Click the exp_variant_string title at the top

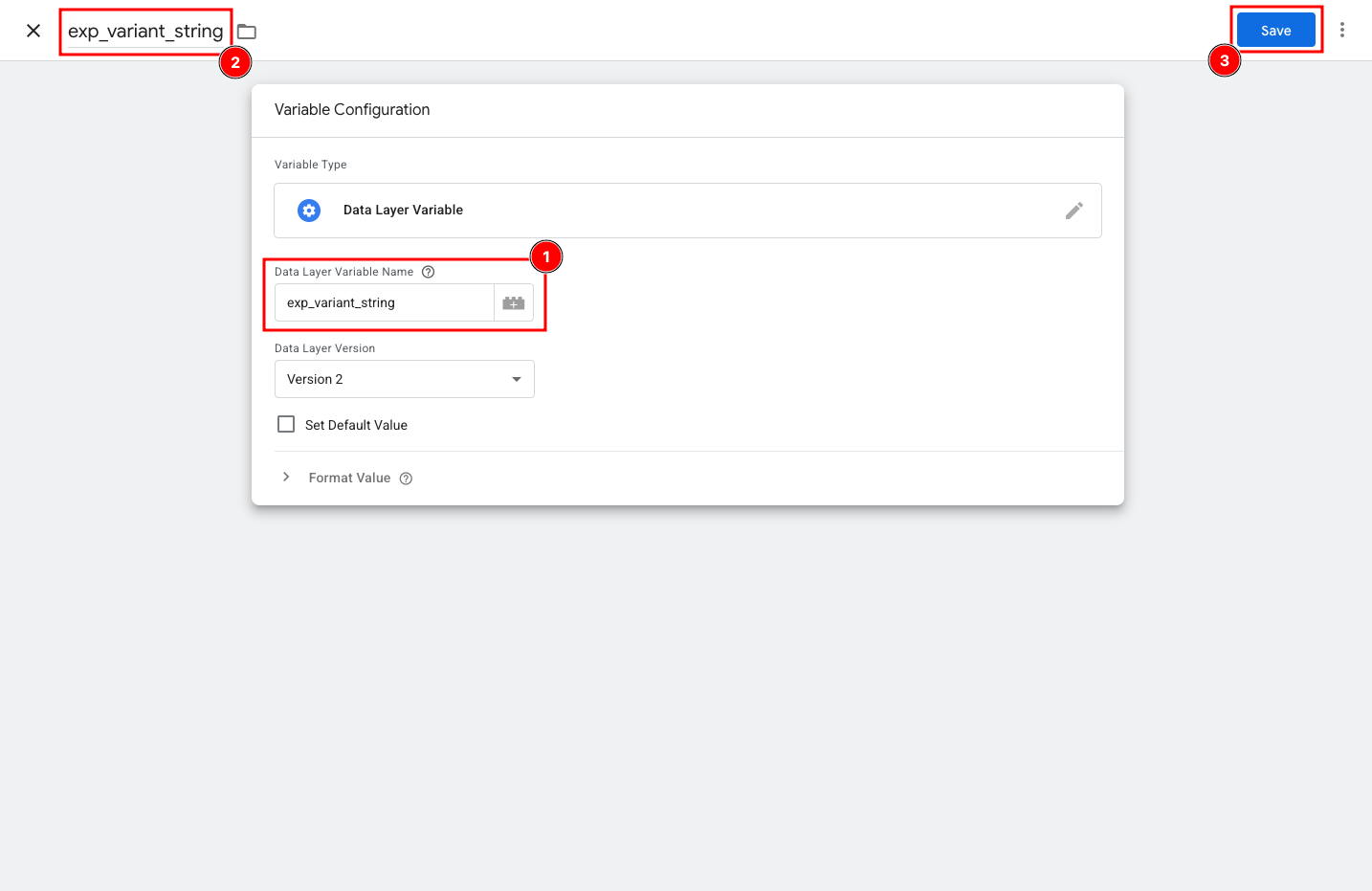[145, 32]
